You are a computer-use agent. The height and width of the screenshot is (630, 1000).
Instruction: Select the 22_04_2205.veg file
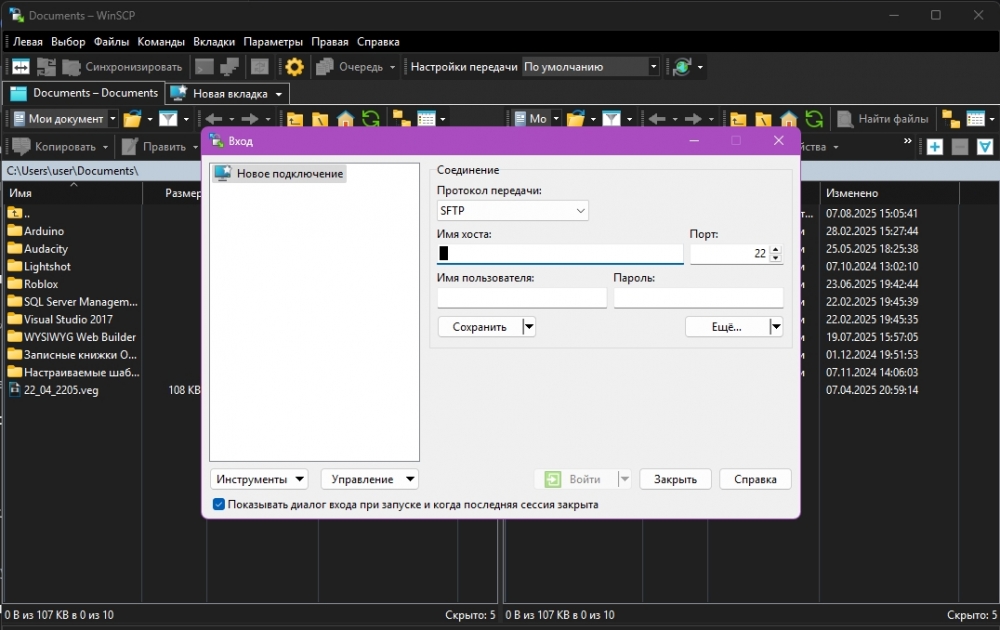[61, 390]
